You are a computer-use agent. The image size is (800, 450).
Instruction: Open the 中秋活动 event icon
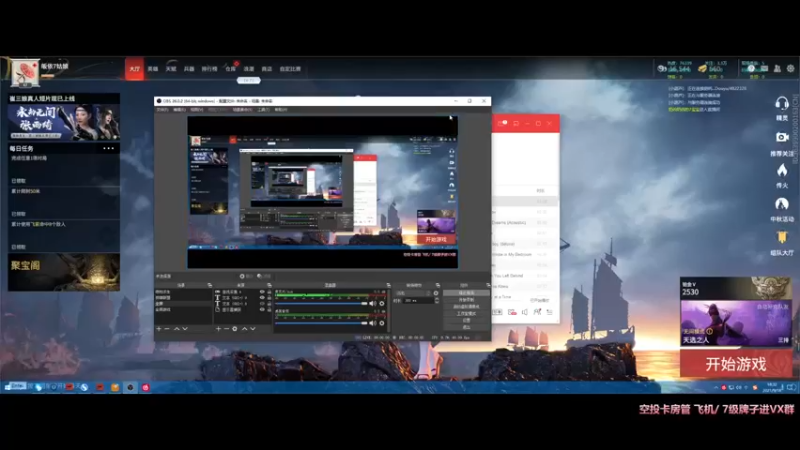coord(782,204)
